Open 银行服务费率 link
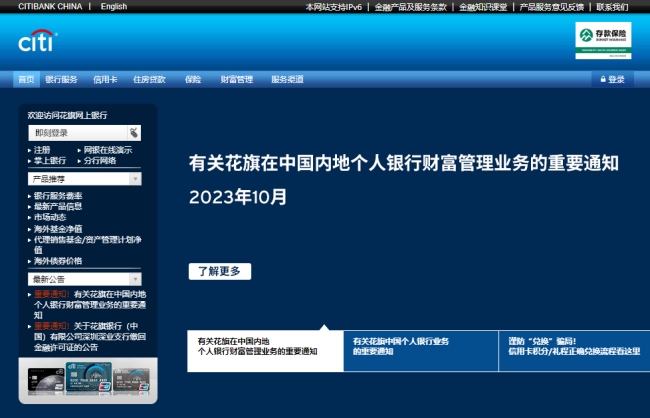 [x=58, y=196]
